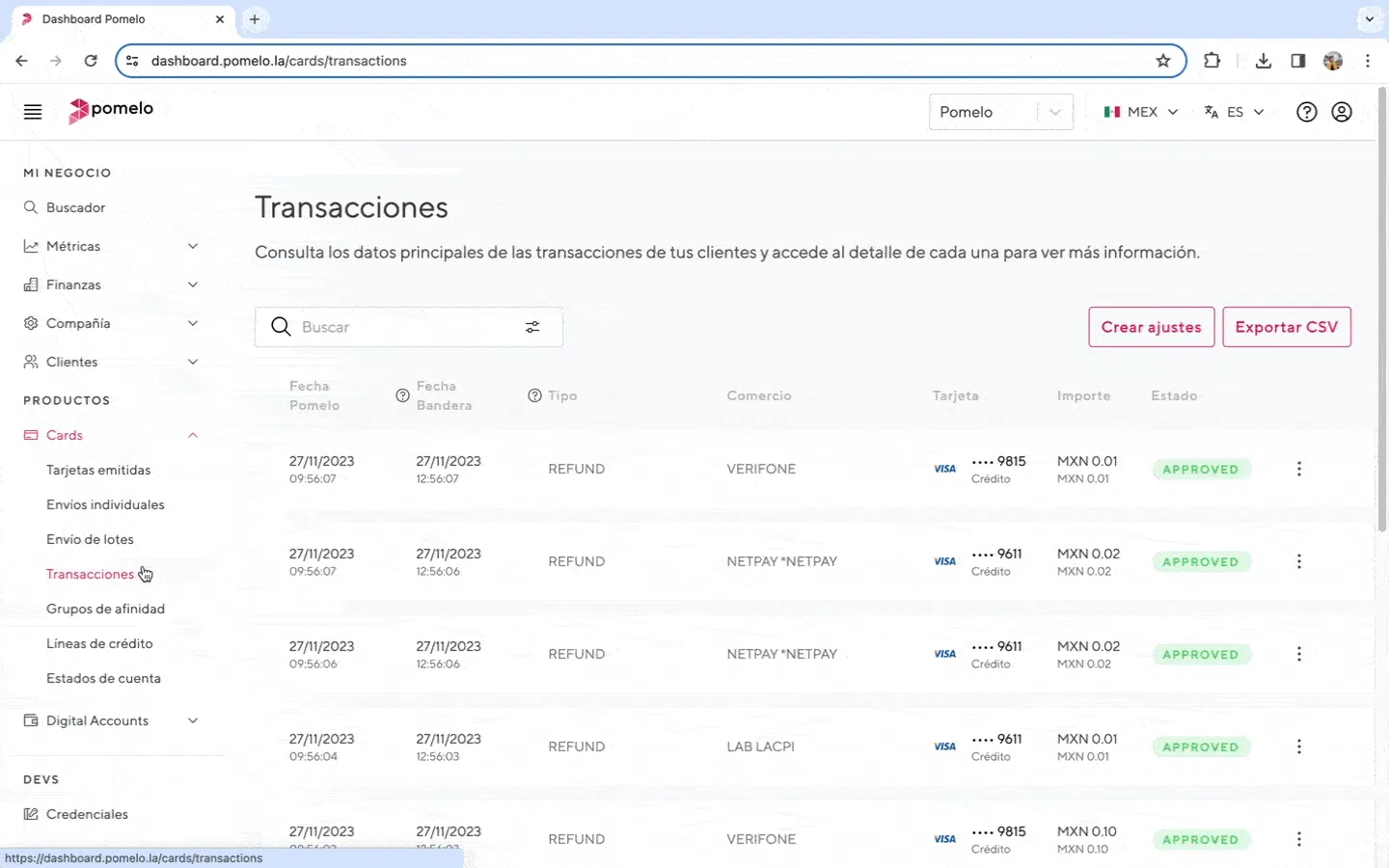Image resolution: width=1389 pixels, height=868 pixels.
Task: Go to Tarjetas emitidas in sidebar
Action: (x=98, y=471)
